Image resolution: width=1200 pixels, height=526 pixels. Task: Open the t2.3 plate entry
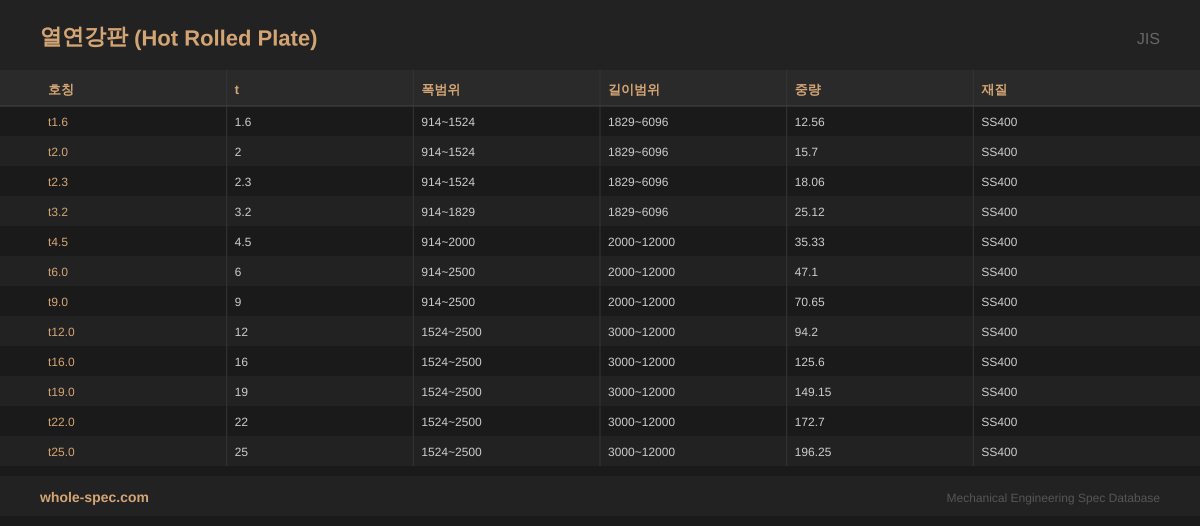tap(58, 182)
